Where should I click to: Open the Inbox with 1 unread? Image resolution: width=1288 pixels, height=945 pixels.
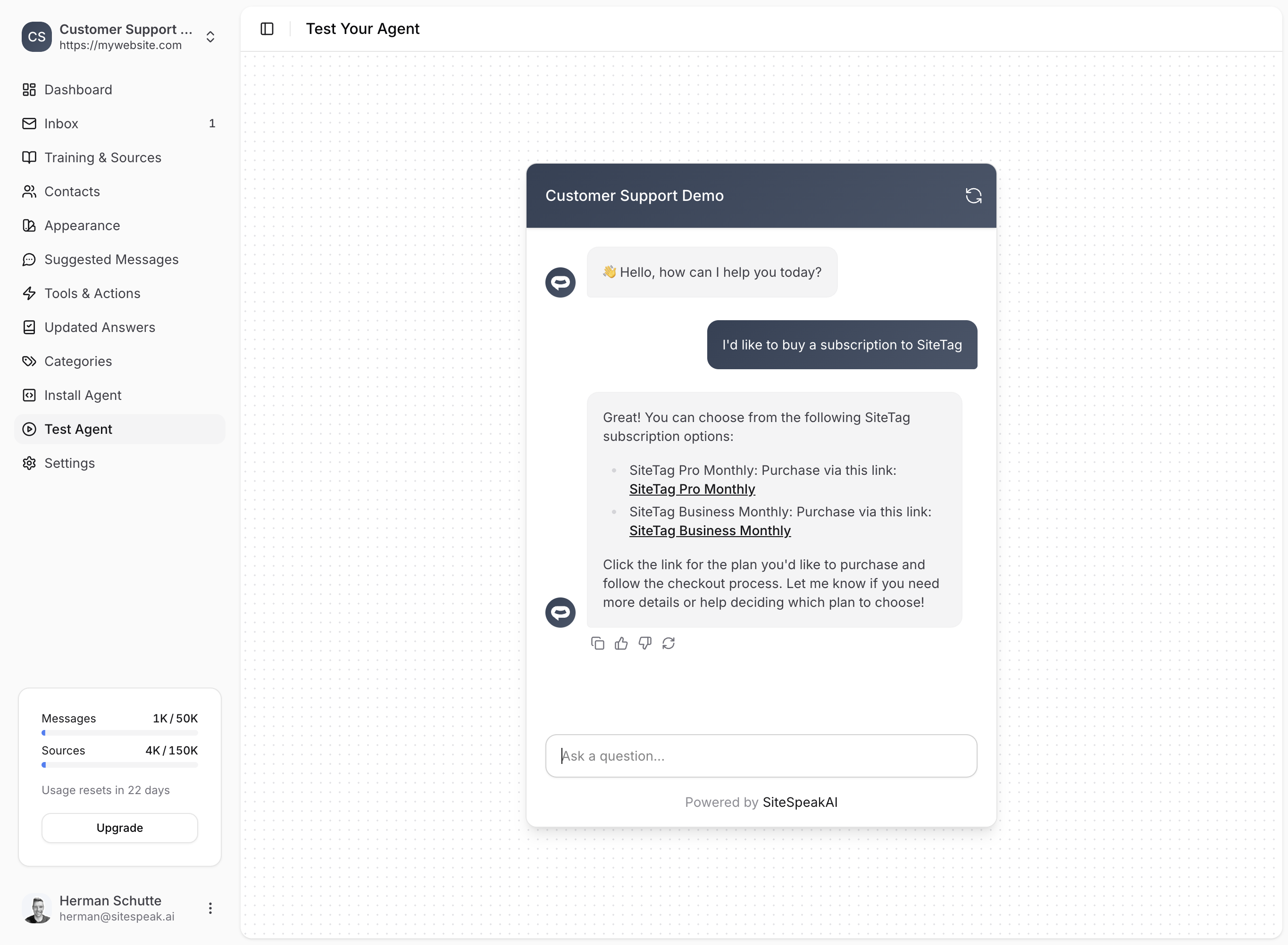coord(61,124)
